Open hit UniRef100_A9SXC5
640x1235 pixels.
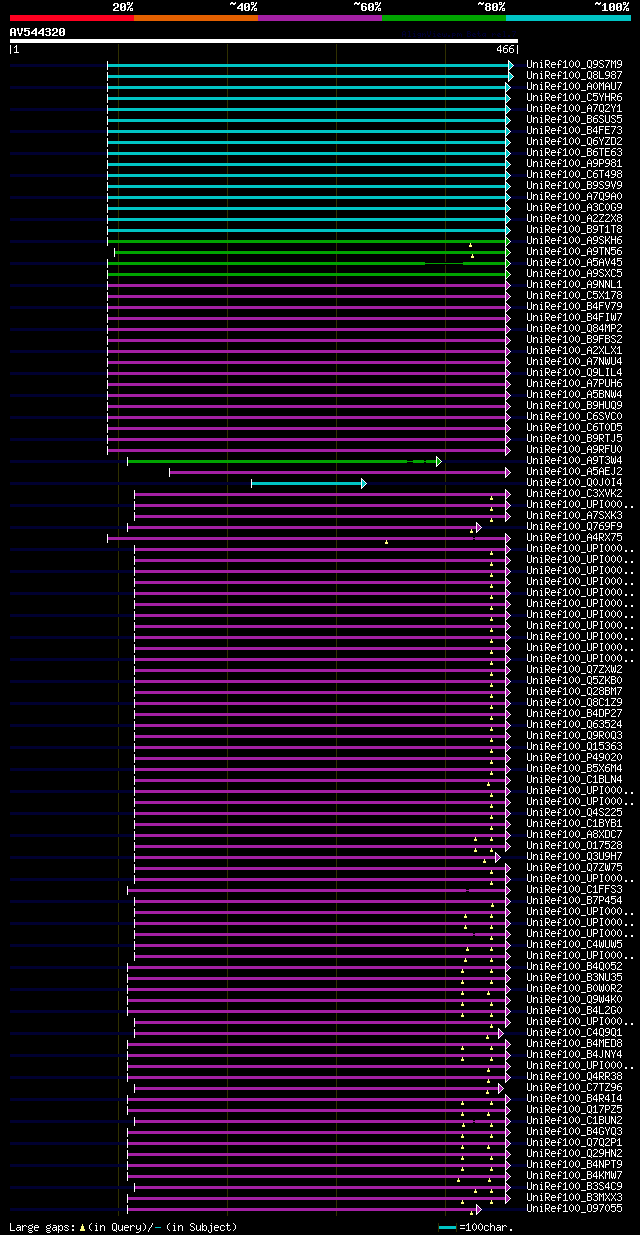[574, 273]
